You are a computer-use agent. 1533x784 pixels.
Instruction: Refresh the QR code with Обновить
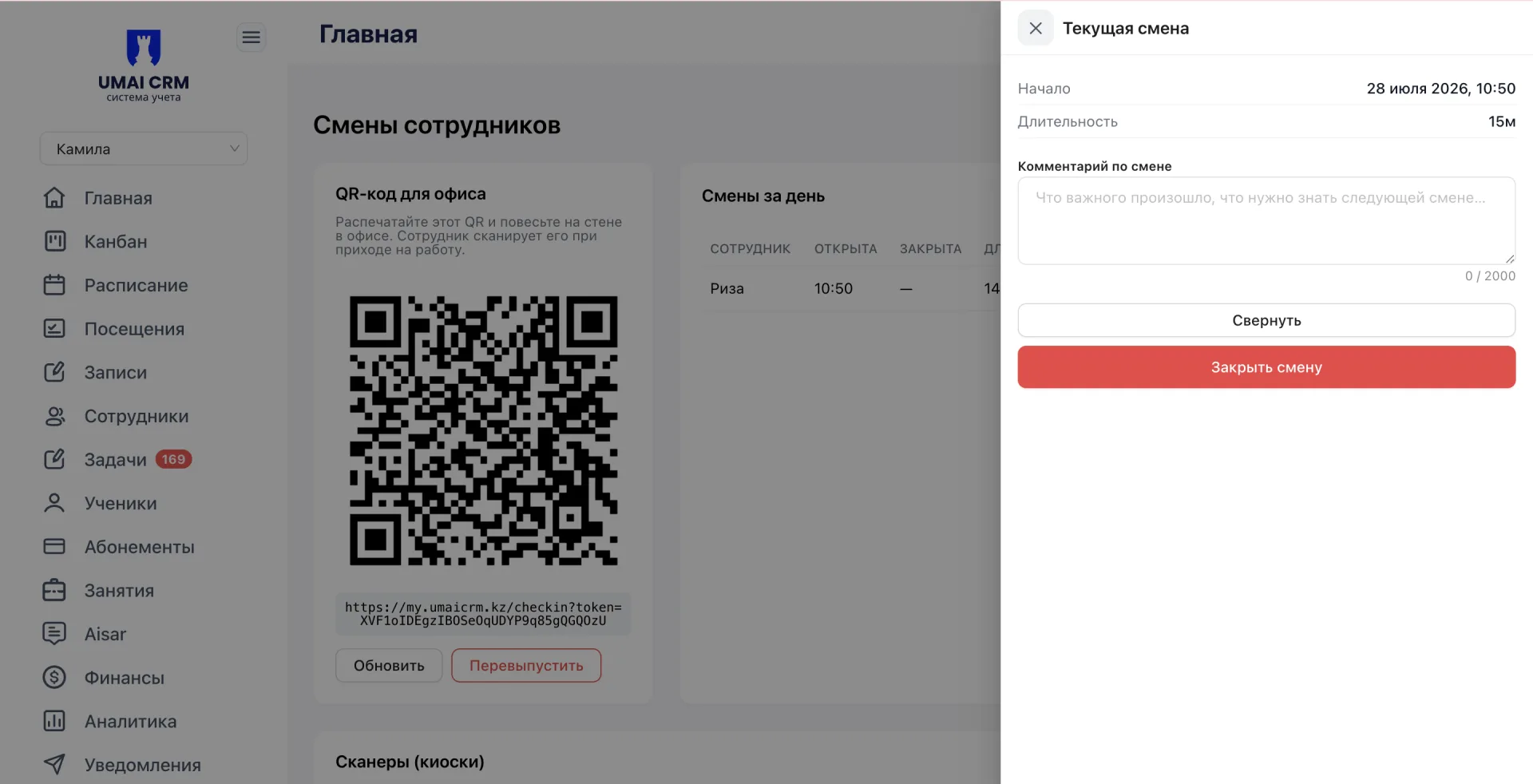point(389,666)
